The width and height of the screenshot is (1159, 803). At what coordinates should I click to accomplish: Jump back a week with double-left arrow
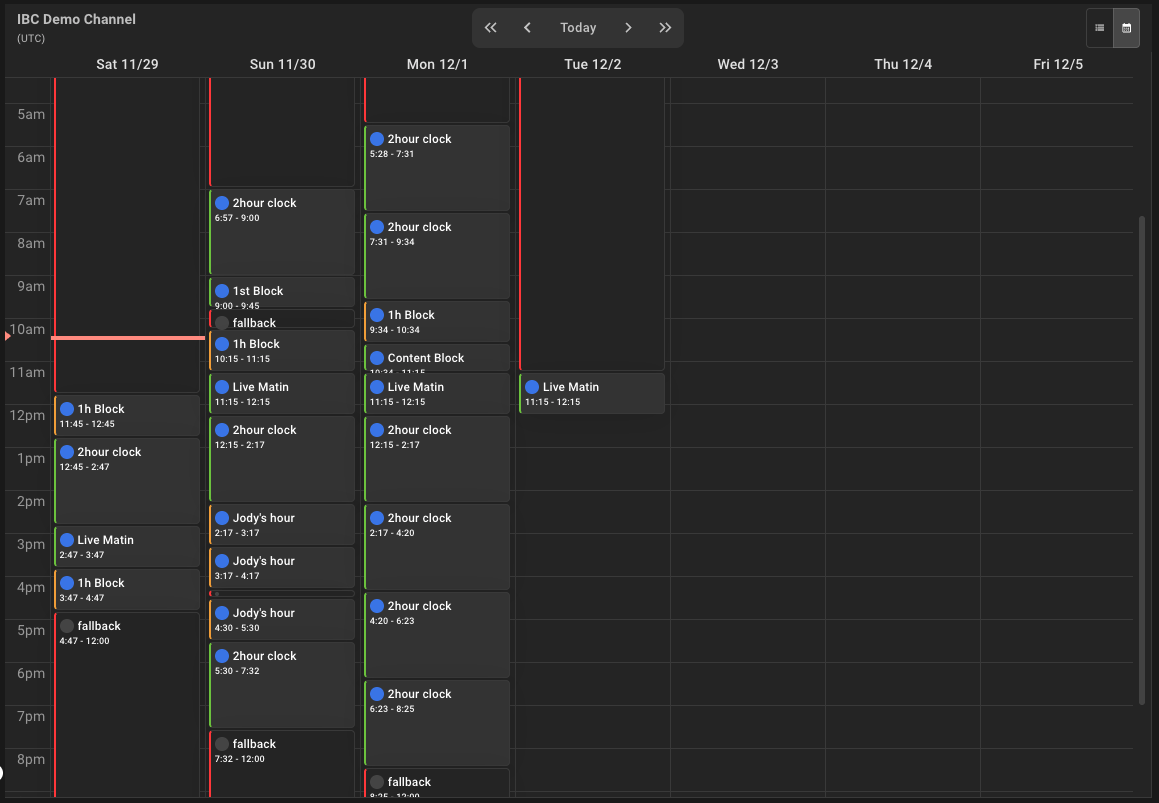(x=490, y=28)
